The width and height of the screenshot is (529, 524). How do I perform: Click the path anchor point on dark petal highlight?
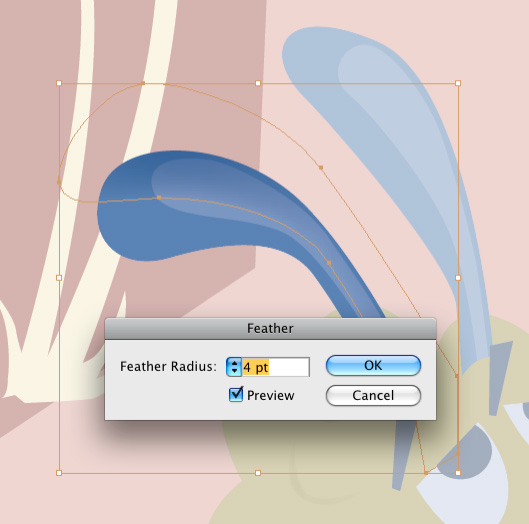159,197
